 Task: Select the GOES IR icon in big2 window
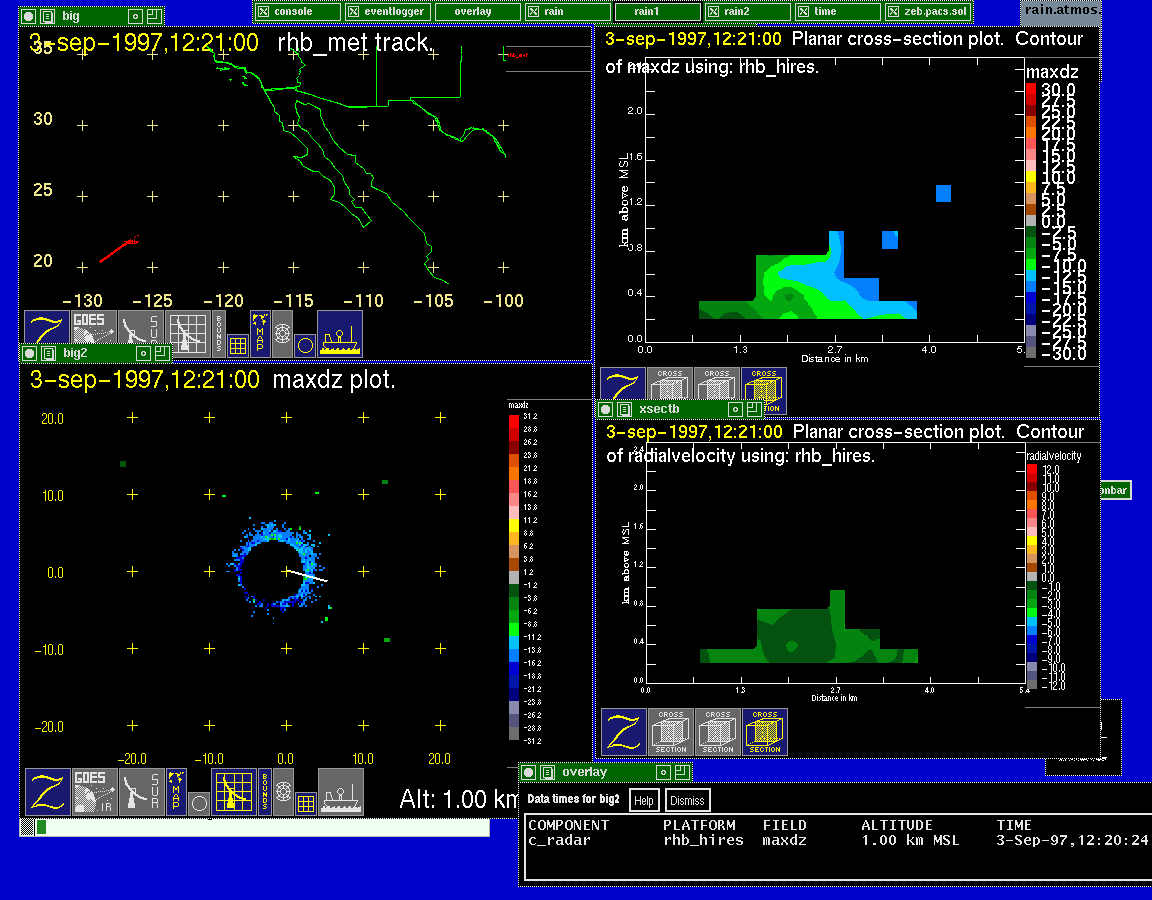tap(94, 791)
